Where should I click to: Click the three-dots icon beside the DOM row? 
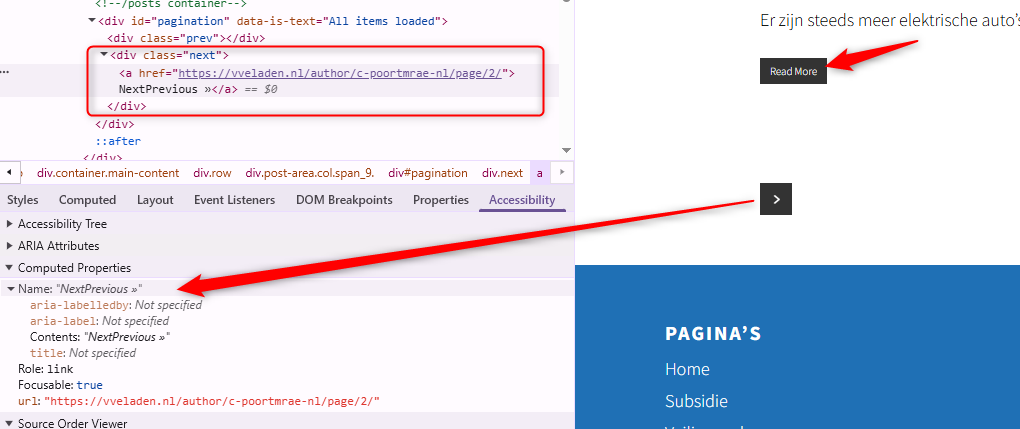click(x=5, y=73)
